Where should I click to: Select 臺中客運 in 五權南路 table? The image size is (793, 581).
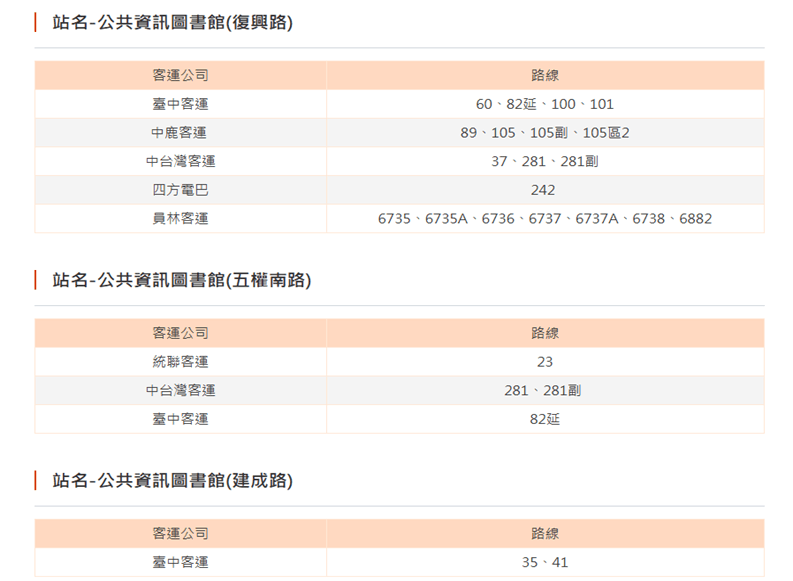pyautogui.click(x=181, y=419)
